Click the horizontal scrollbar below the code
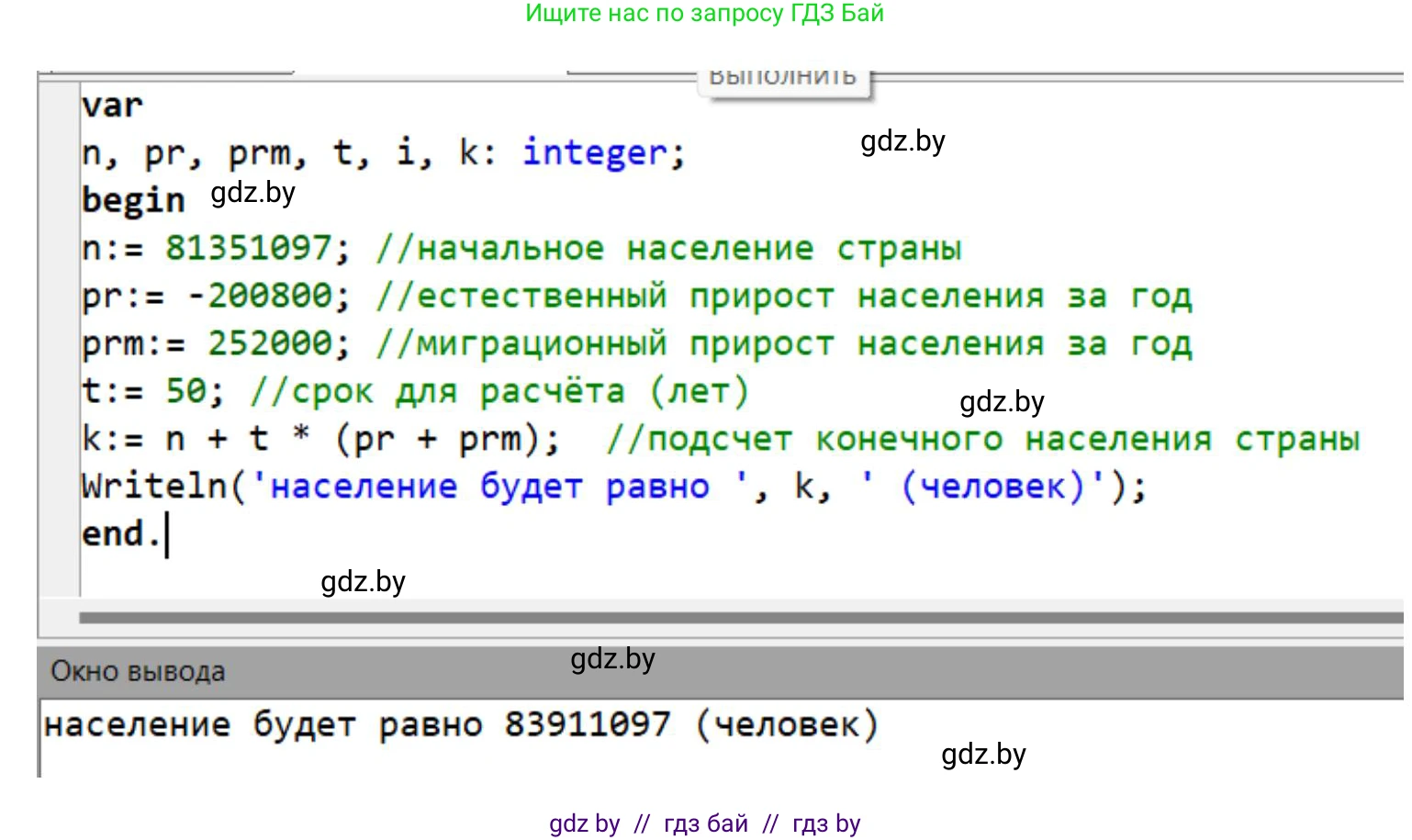 [734, 618]
